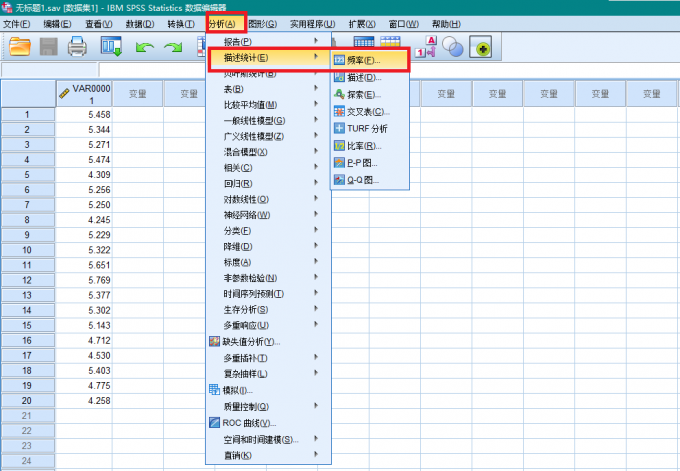Click the overlapping circles toolbar icon
680x471 pixels.
(x=453, y=46)
